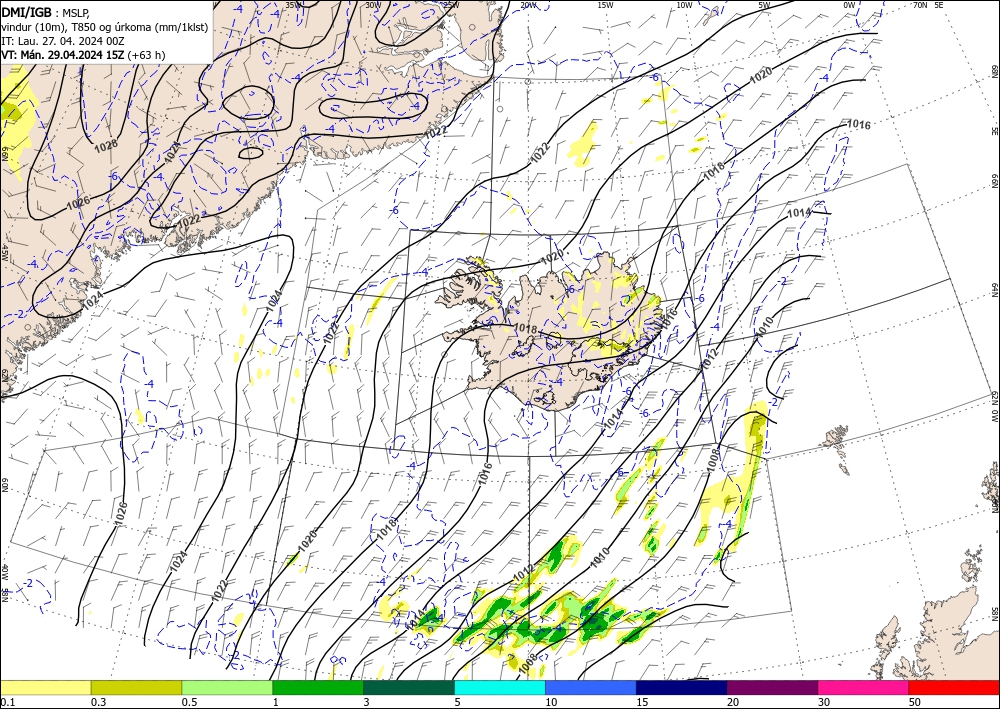Pick the cyan 5–10 mm legend swatch
The height and width of the screenshot is (709, 1000).
500,687
